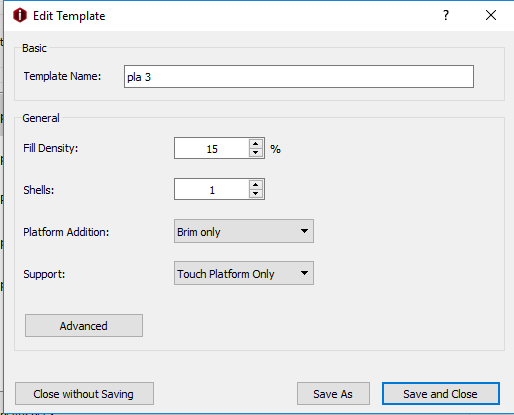The height and width of the screenshot is (415, 514).
Task: Open the Support dropdown
Action: tap(244, 273)
